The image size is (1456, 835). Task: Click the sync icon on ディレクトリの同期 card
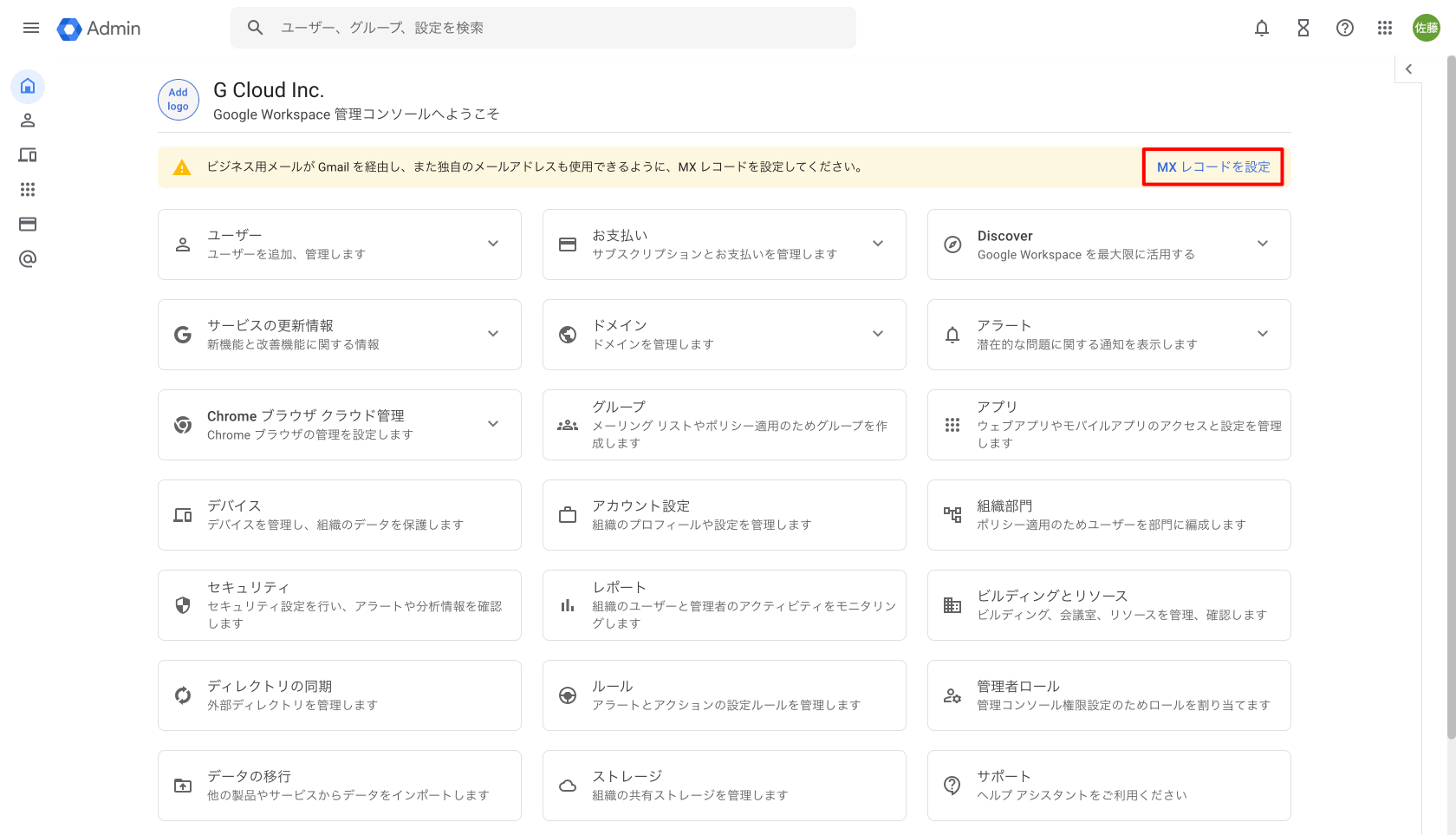183,695
